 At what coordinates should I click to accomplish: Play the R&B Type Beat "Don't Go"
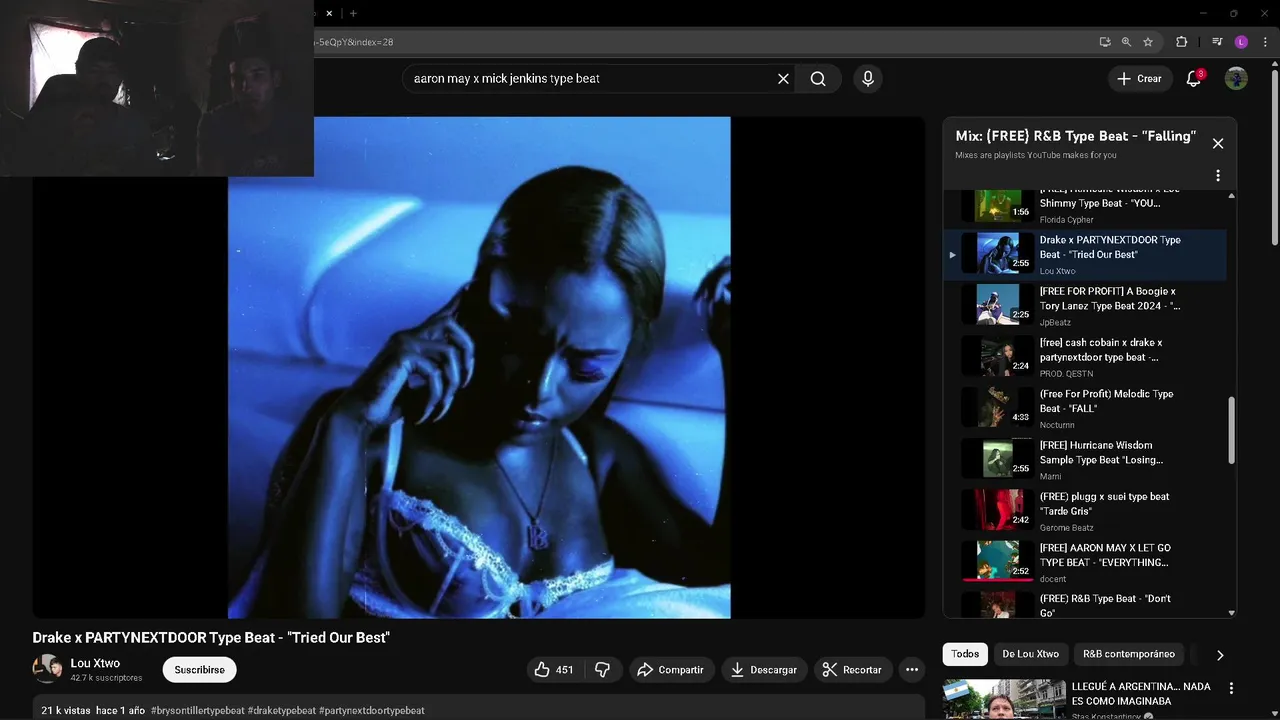pyautogui.click(x=1085, y=604)
